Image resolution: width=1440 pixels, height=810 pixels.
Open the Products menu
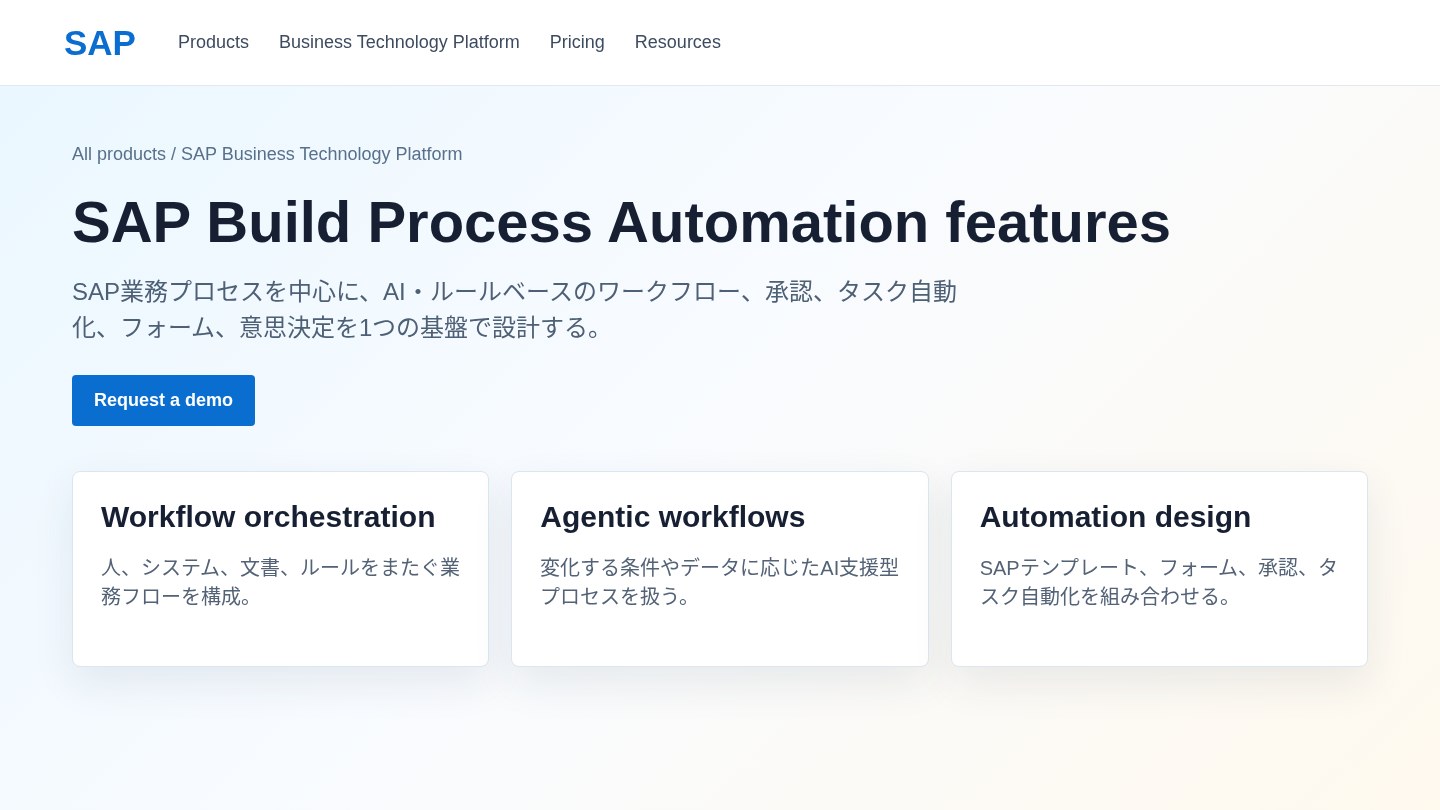[213, 42]
